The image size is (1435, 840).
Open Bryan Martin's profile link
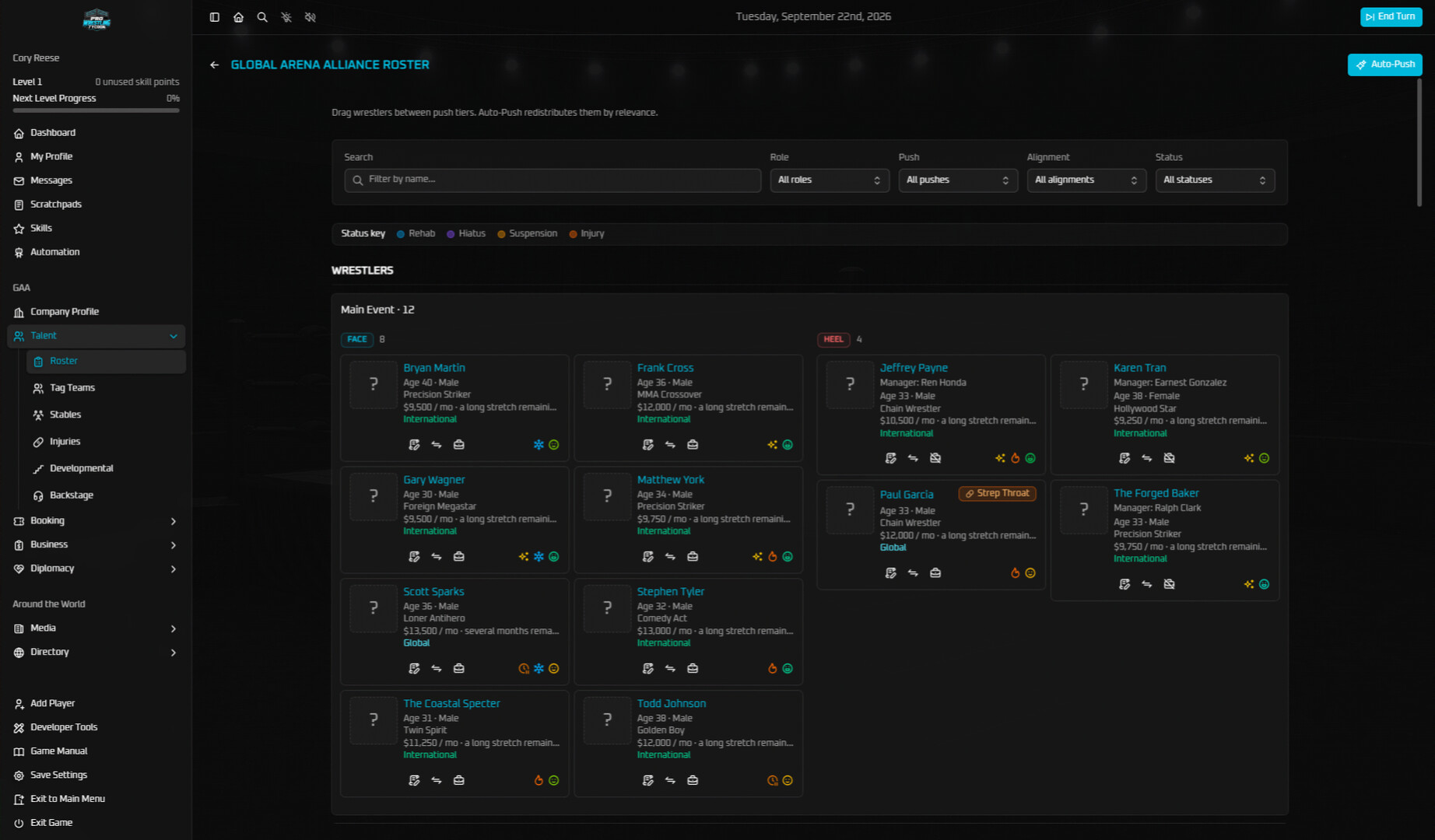point(434,368)
